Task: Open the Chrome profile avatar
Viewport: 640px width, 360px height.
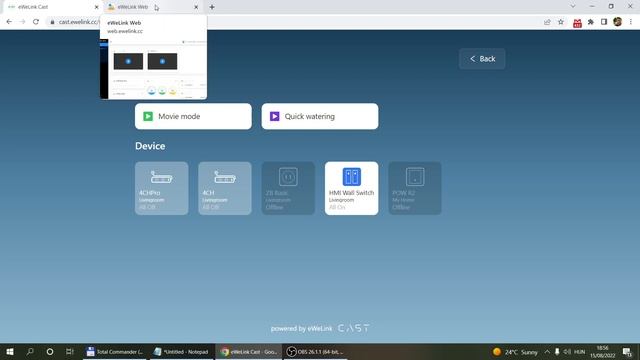Action: 618,22
